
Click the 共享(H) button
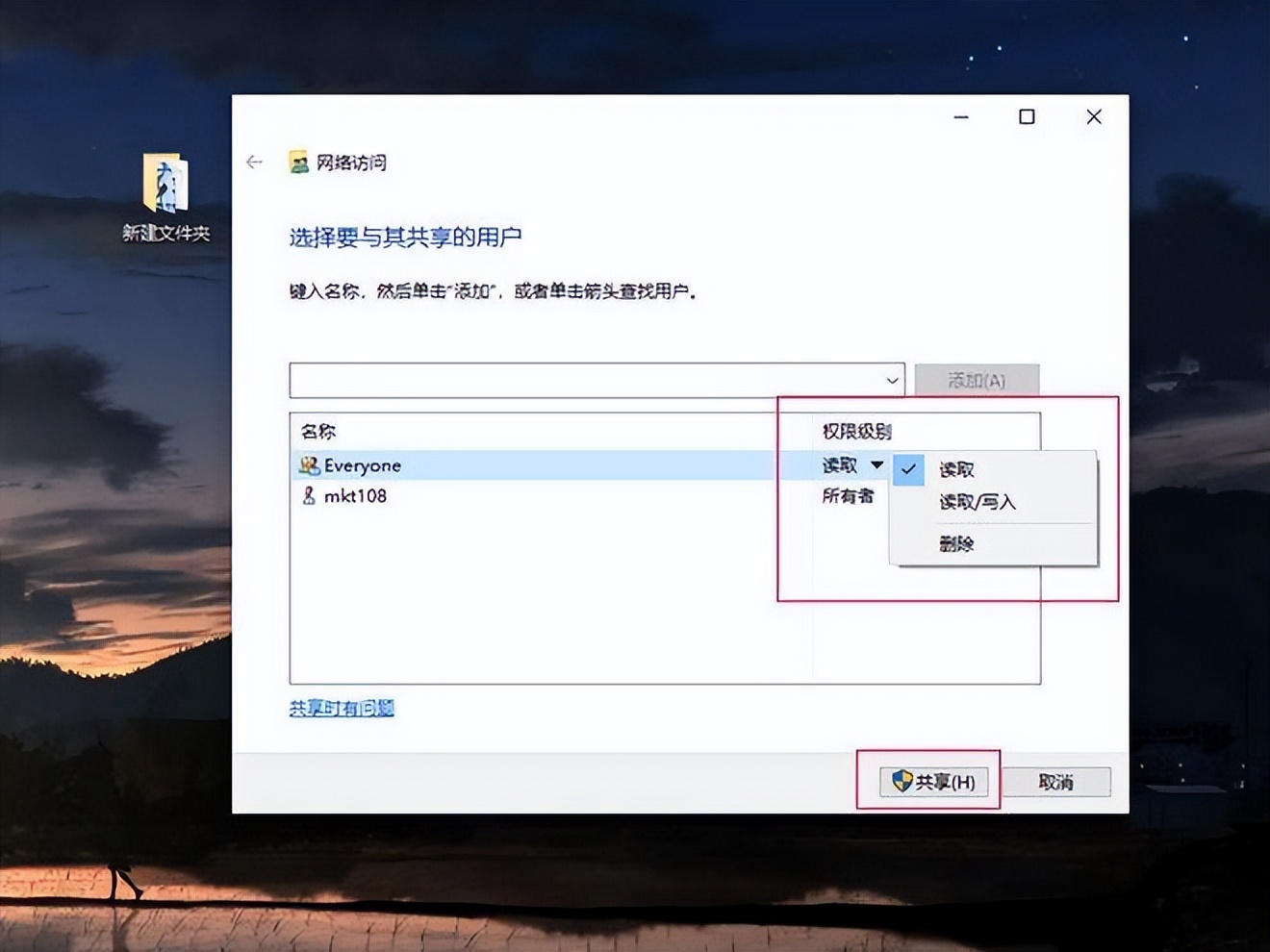pos(933,782)
